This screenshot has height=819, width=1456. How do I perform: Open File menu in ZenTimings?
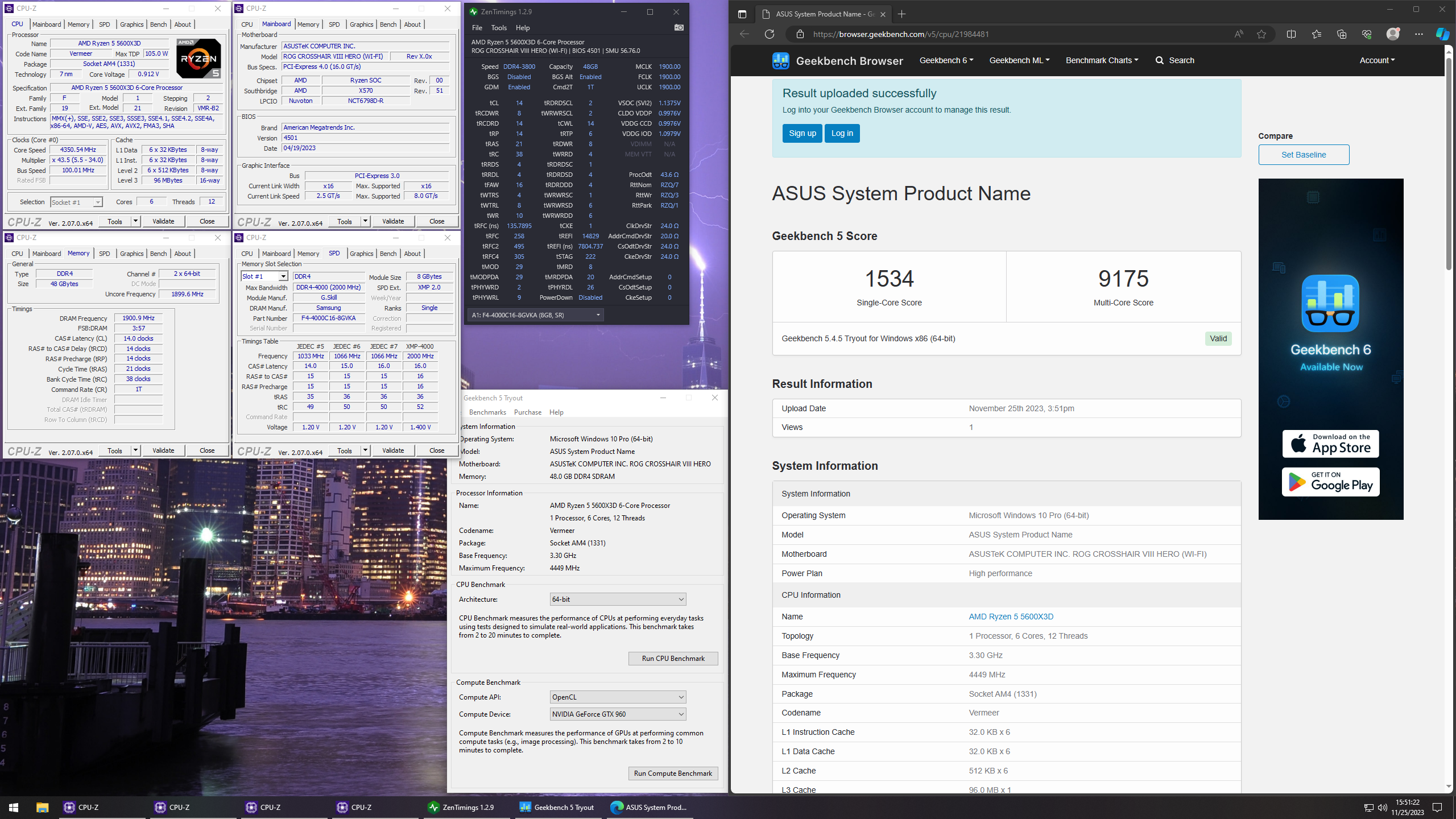(477, 27)
